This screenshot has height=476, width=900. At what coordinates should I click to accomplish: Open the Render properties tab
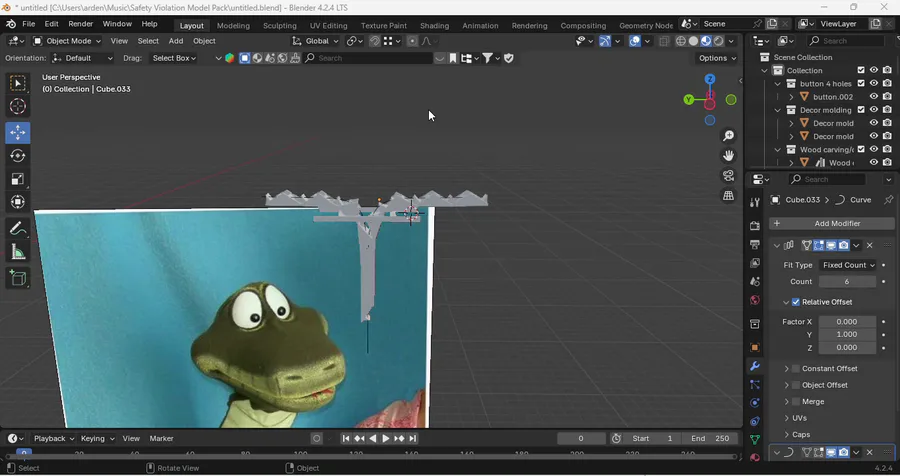point(755,226)
